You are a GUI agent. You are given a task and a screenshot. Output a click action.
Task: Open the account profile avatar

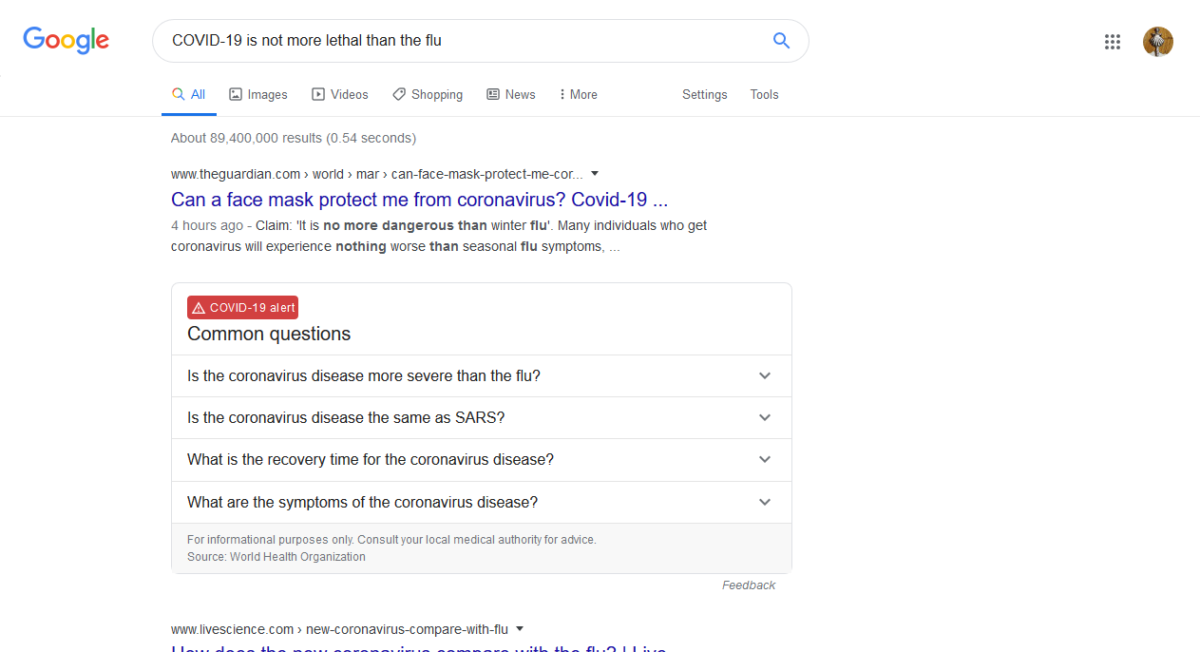[x=1158, y=41]
